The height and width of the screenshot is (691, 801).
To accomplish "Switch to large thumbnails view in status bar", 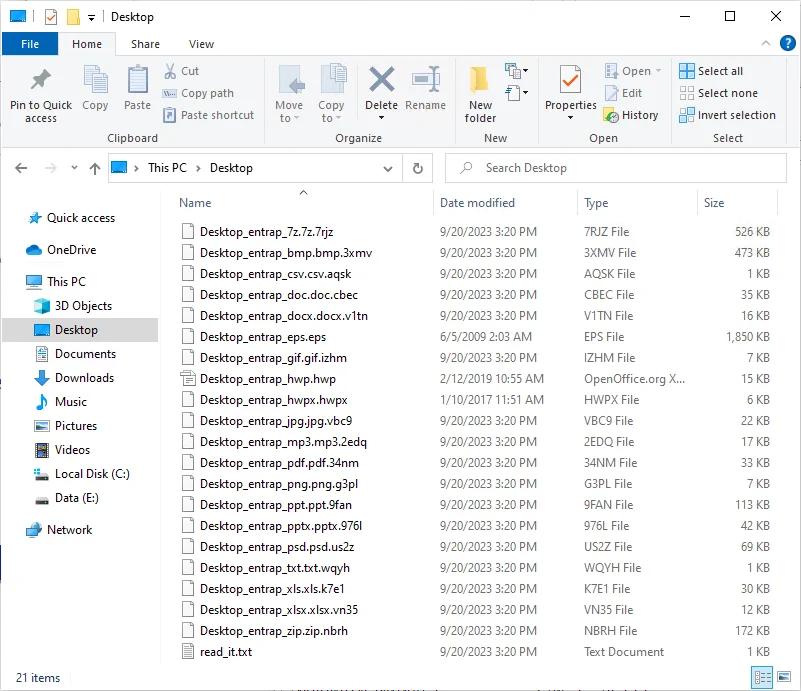I will [x=783, y=677].
